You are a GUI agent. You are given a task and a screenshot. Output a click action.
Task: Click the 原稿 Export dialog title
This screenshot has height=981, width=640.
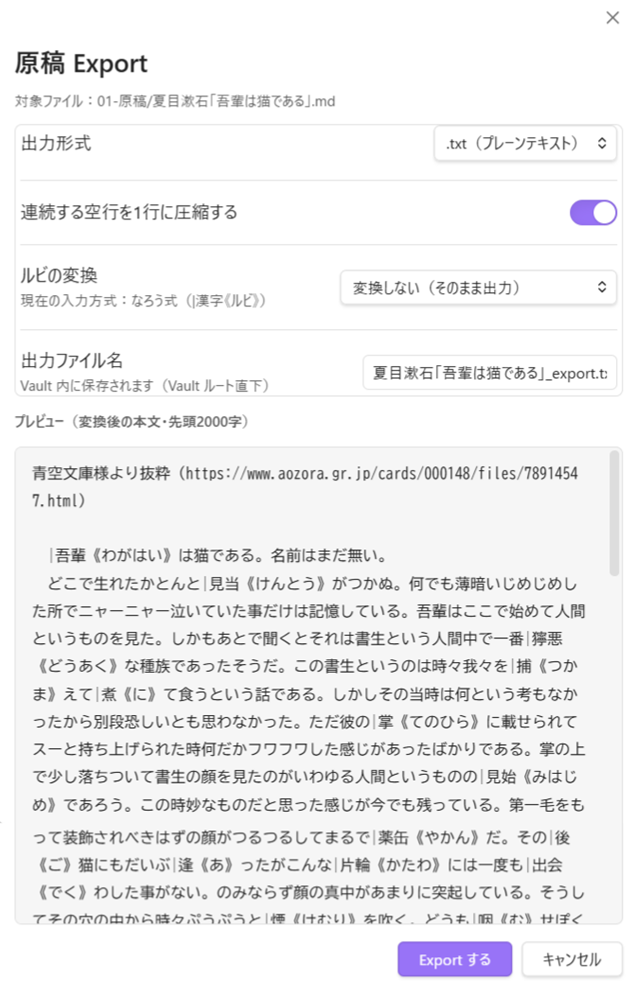pyautogui.click(x=81, y=63)
